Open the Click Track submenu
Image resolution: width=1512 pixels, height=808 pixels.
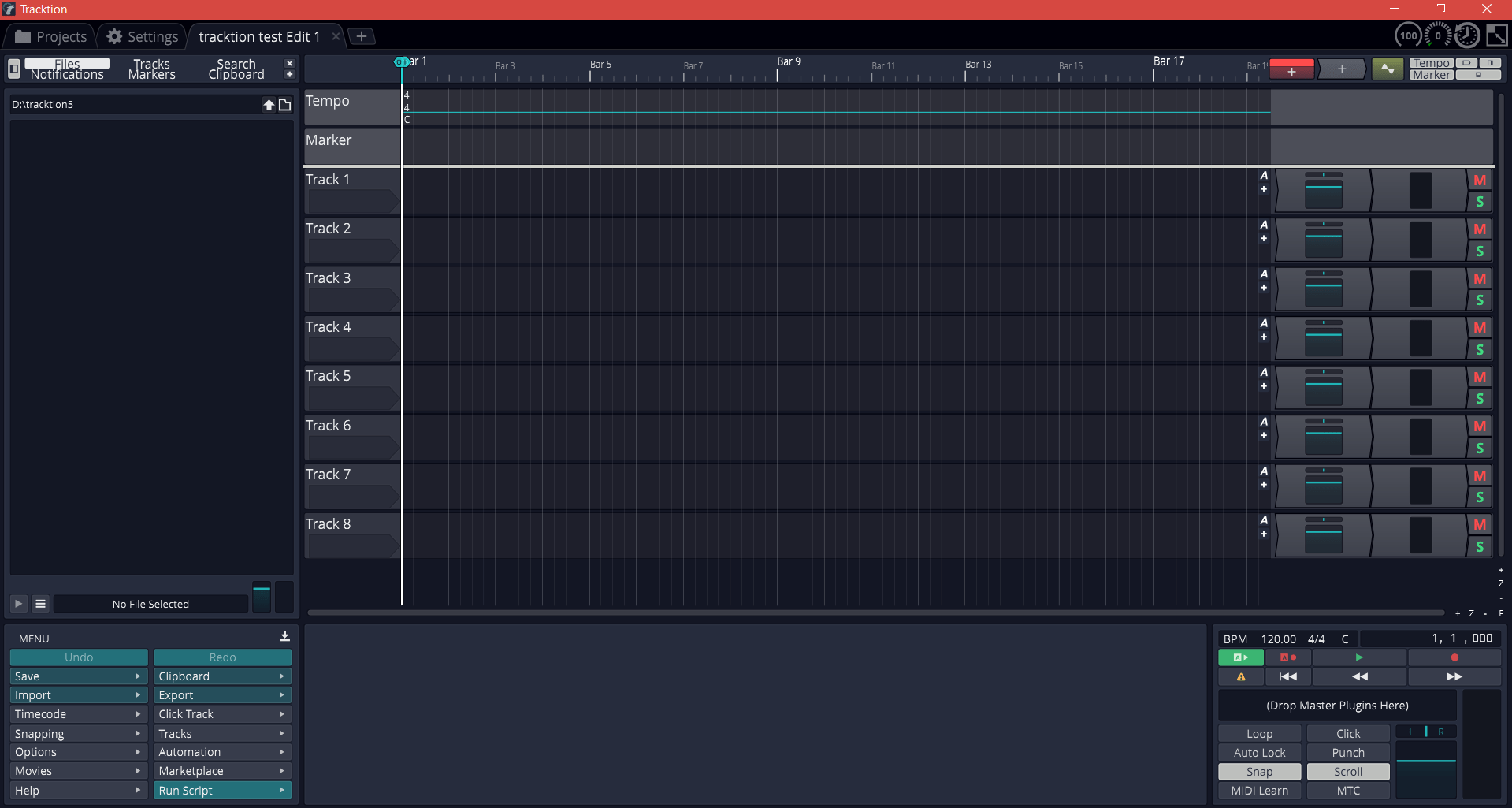(x=222, y=714)
